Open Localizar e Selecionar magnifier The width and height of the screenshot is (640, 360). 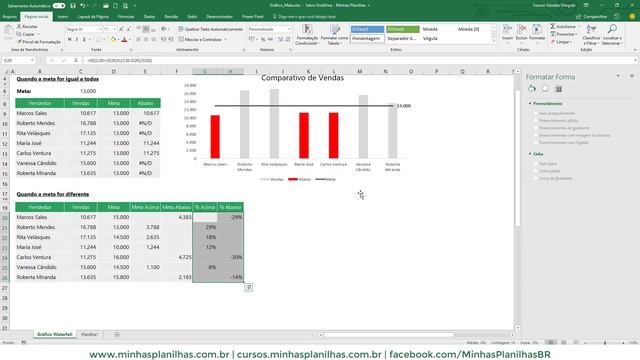[612, 29]
